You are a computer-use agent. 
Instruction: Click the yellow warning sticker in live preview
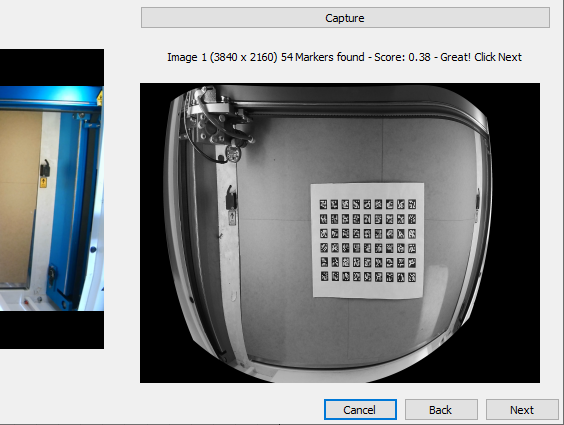click(43, 183)
